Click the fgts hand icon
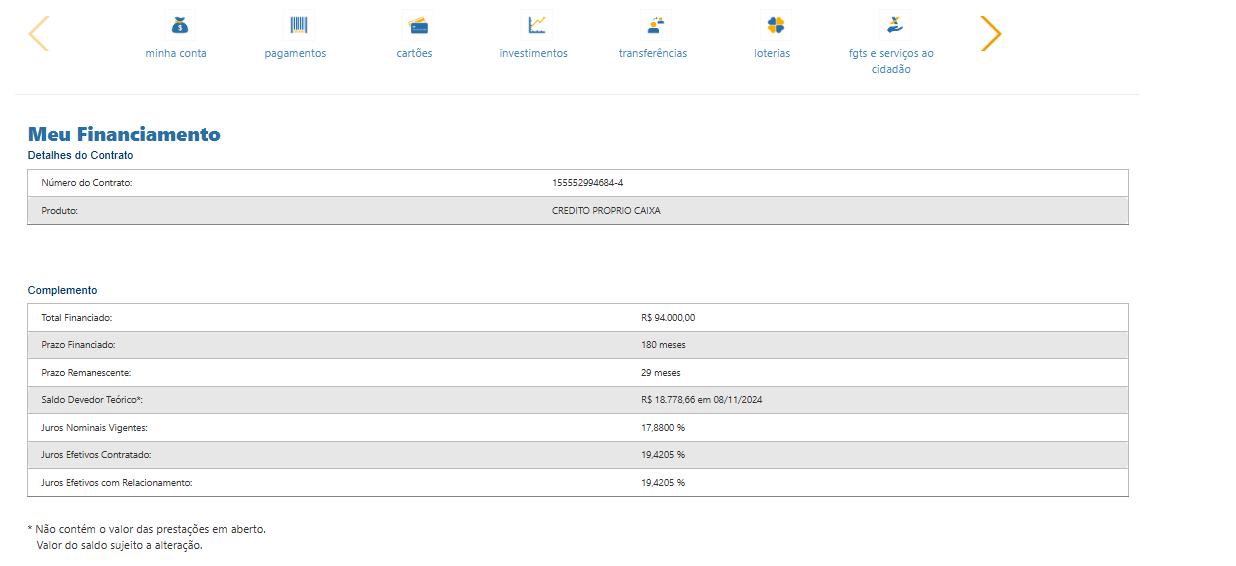The width and height of the screenshot is (1236, 566). tap(893, 24)
